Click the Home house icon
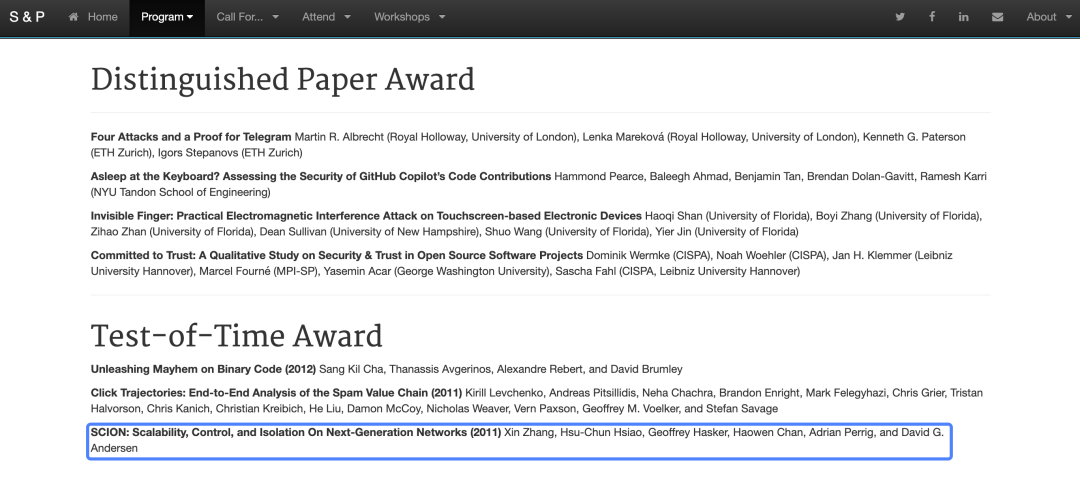 [74, 17]
